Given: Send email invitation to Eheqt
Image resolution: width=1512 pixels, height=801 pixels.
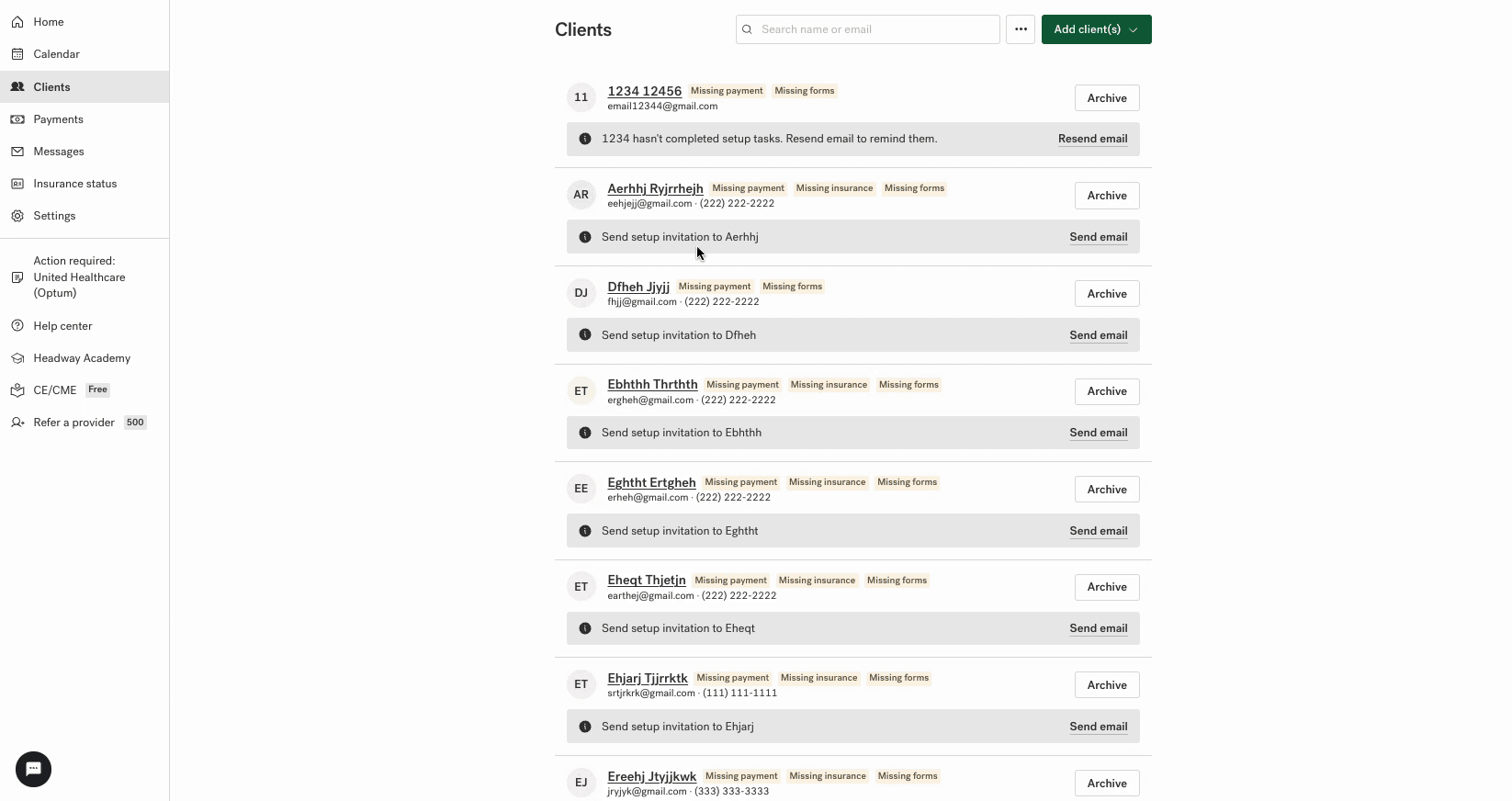Looking at the screenshot, I should (x=1099, y=628).
